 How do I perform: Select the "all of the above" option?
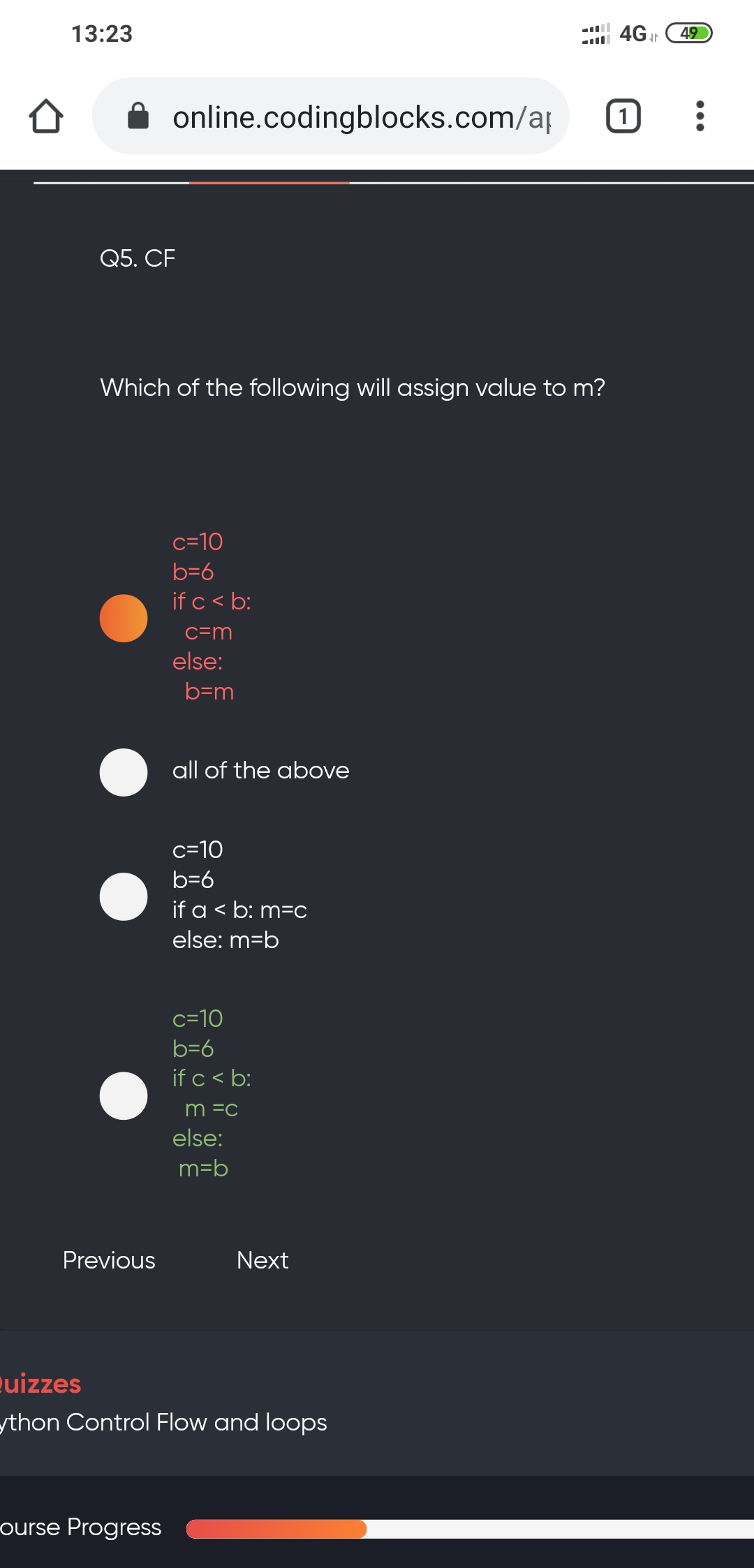point(124,772)
